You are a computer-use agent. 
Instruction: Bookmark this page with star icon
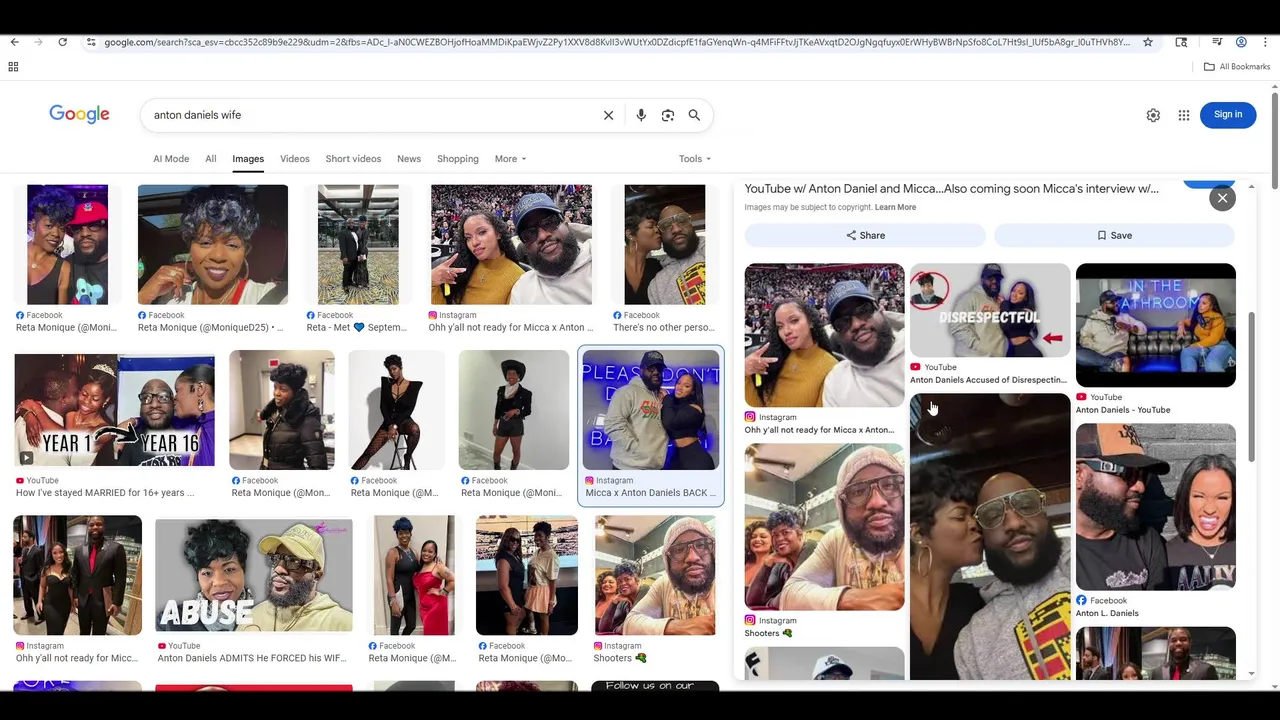1148,42
